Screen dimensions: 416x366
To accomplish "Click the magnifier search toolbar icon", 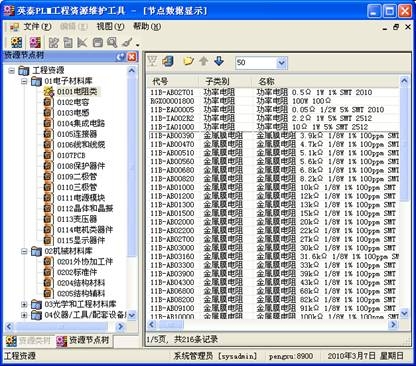I will point(112,42).
